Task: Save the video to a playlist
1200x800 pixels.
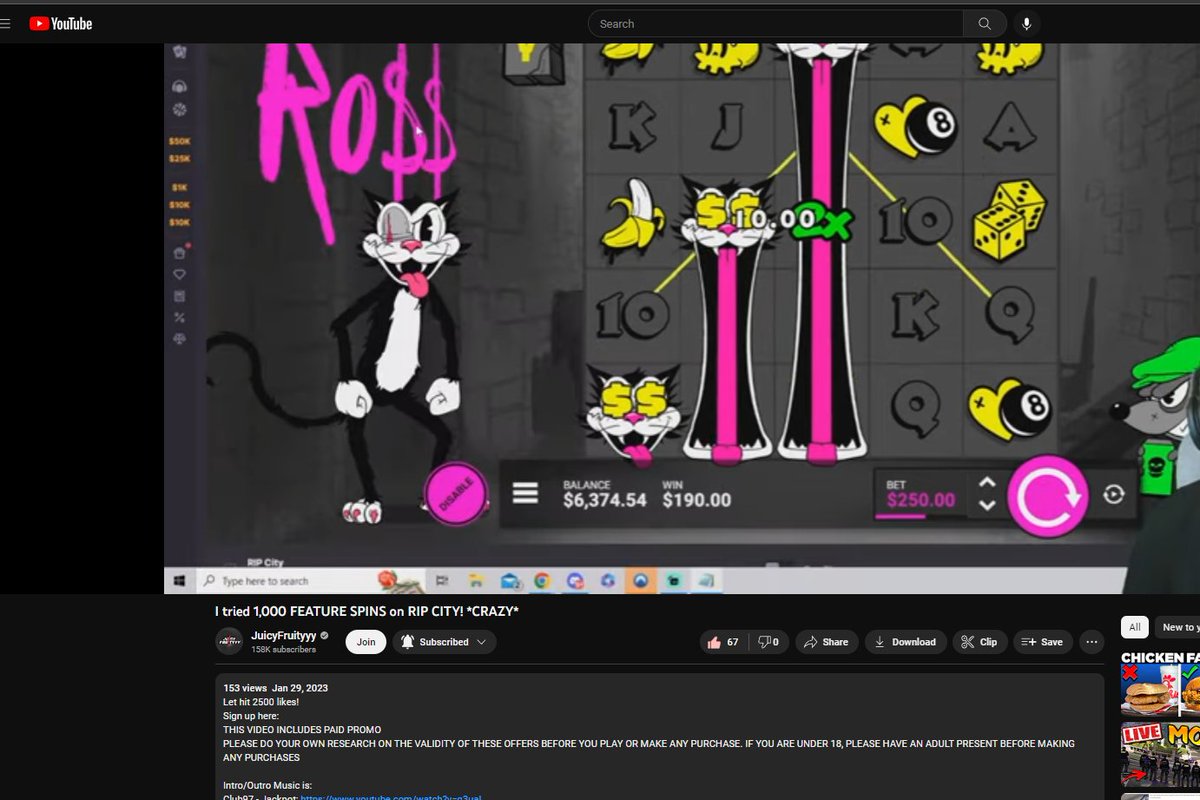Action: (x=1043, y=642)
